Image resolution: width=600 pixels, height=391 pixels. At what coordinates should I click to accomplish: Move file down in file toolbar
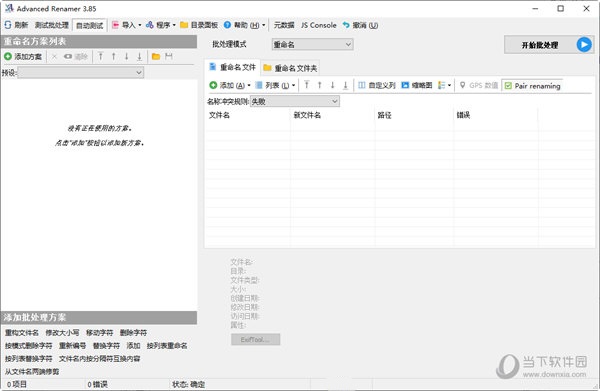[333, 85]
